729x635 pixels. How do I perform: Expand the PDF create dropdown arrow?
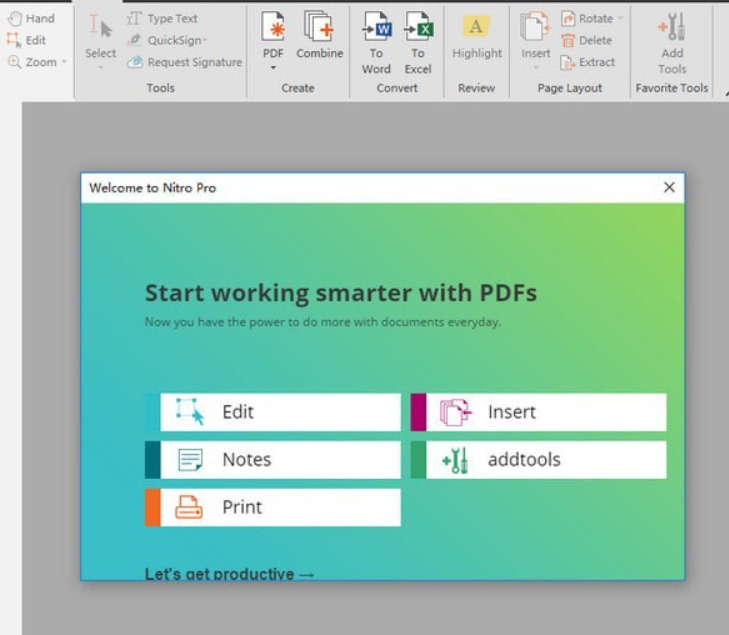273,68
